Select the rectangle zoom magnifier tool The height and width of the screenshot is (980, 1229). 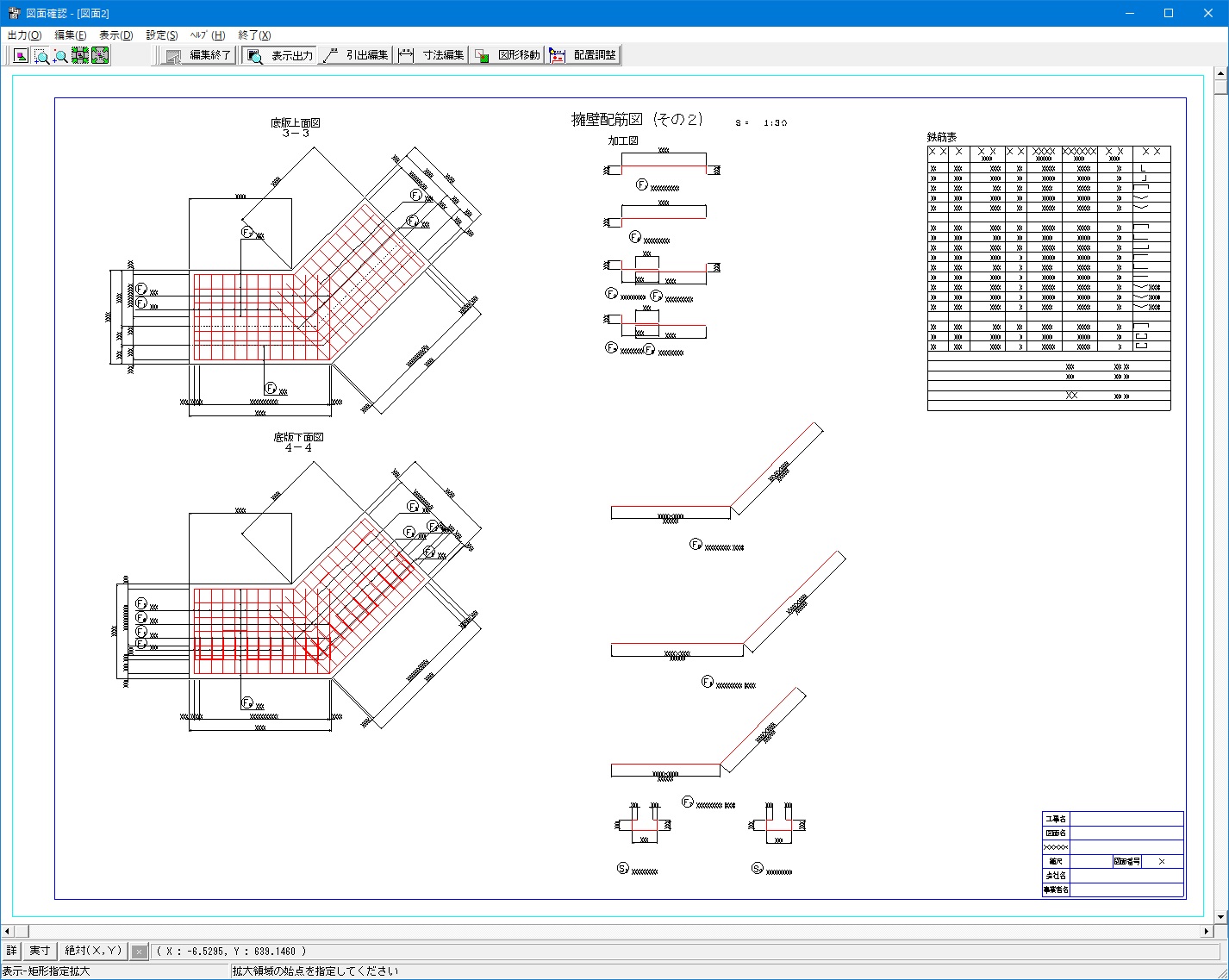tap(41, 56)
